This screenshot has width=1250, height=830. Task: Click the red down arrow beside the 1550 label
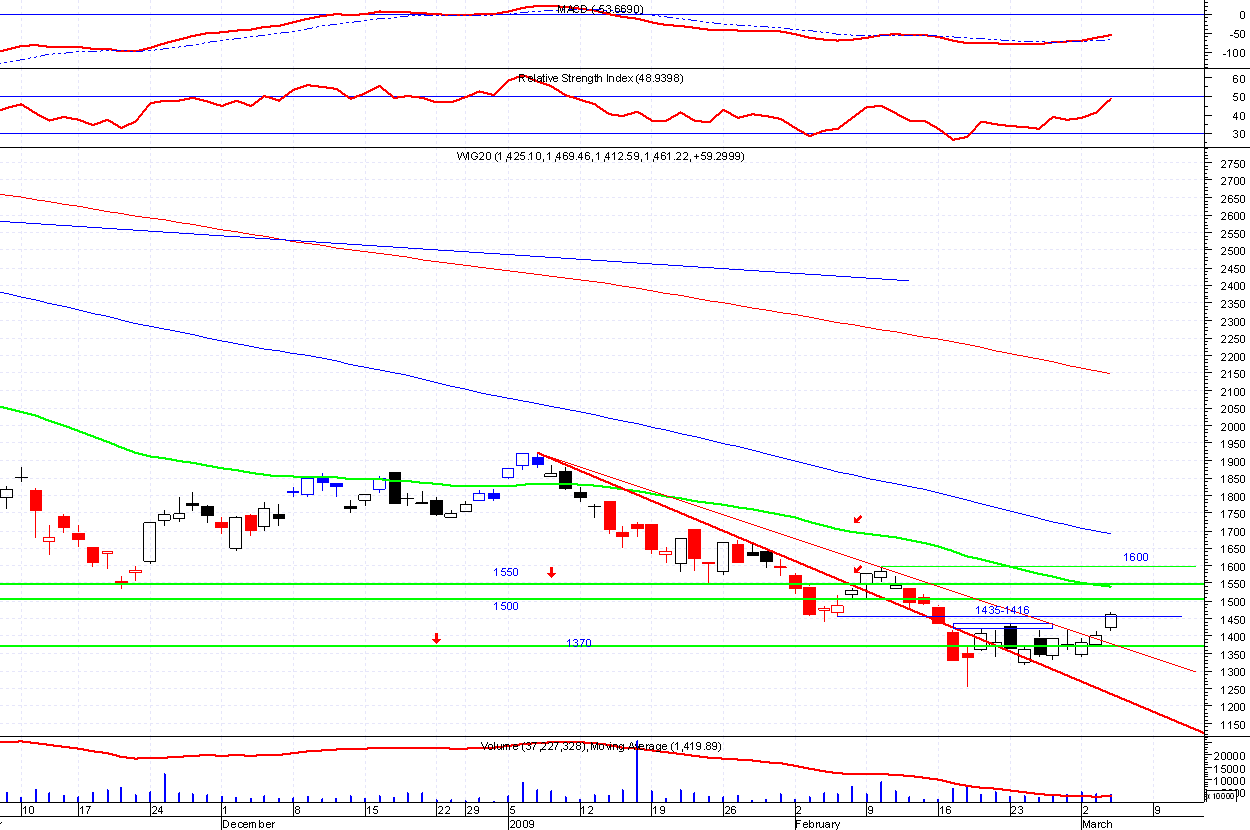(x=551, y=572)
